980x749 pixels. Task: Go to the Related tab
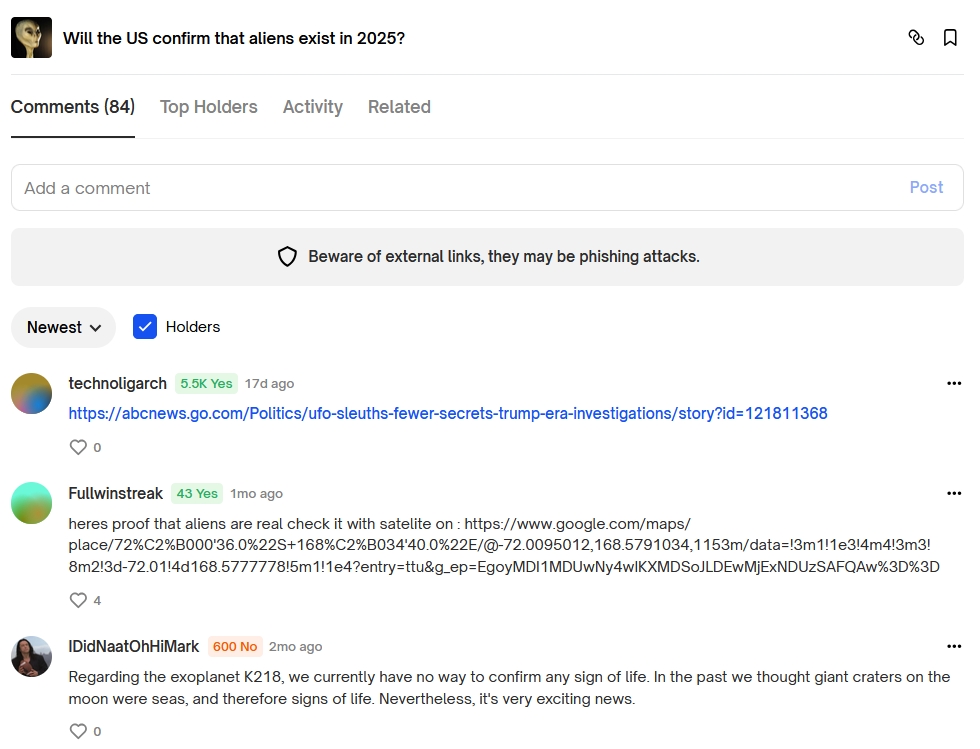tap(399, 107)
